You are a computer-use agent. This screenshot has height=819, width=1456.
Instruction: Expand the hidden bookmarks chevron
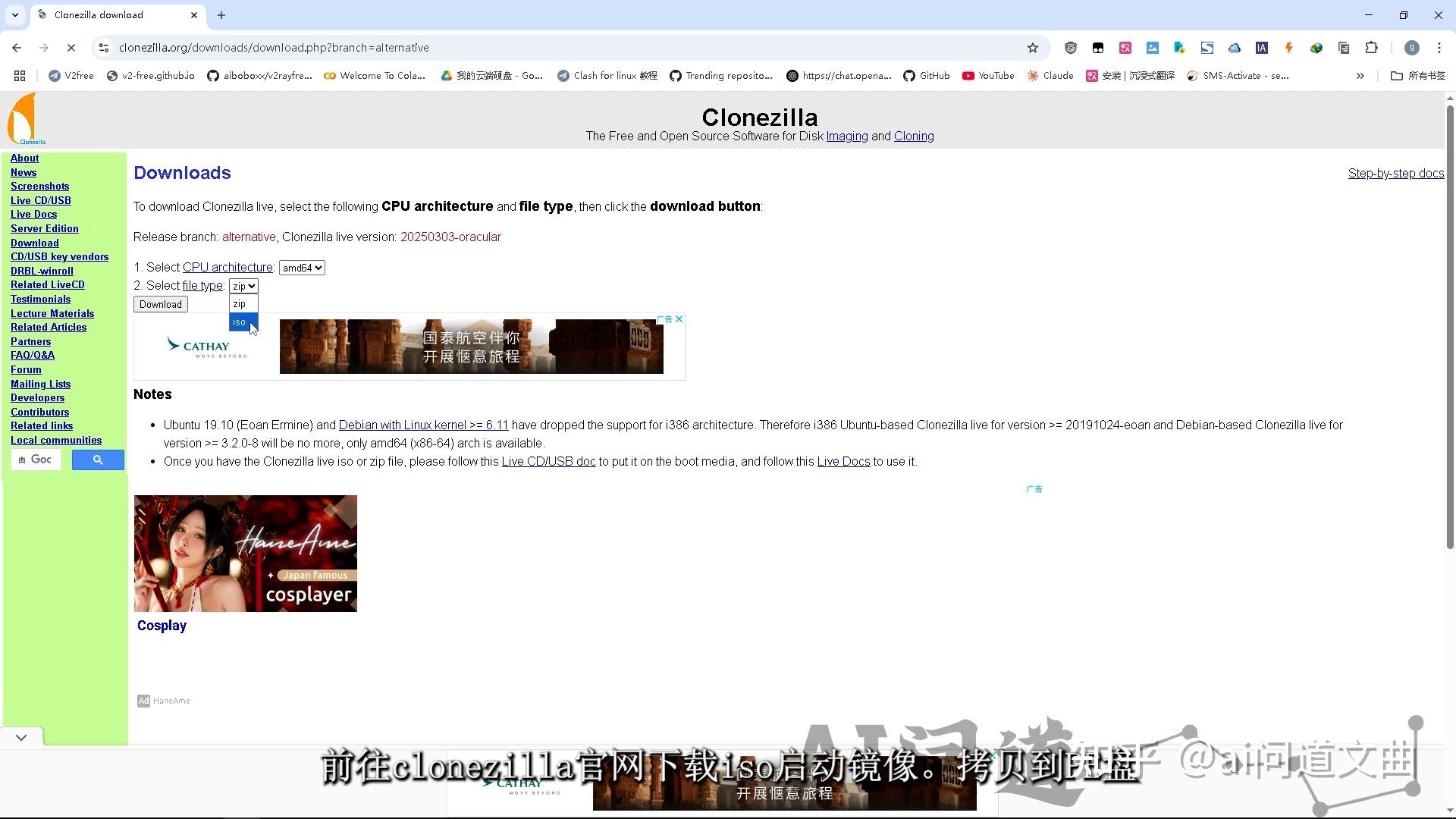[1360, 75]
